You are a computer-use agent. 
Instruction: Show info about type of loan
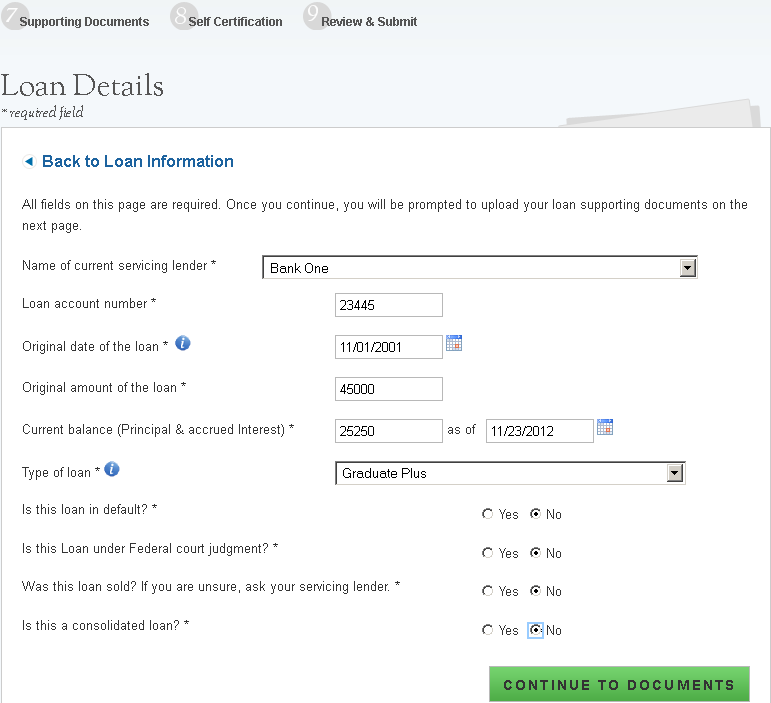[112, 469]
